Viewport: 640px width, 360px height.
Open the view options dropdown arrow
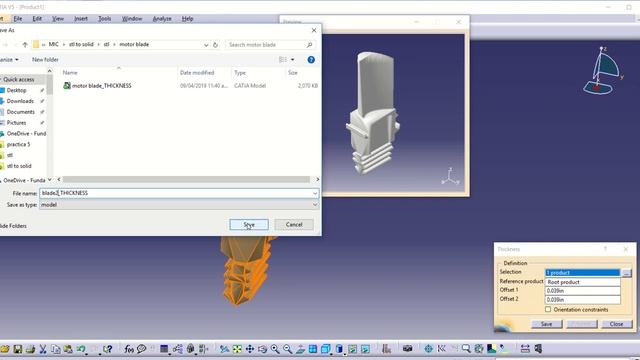(293, 60)
